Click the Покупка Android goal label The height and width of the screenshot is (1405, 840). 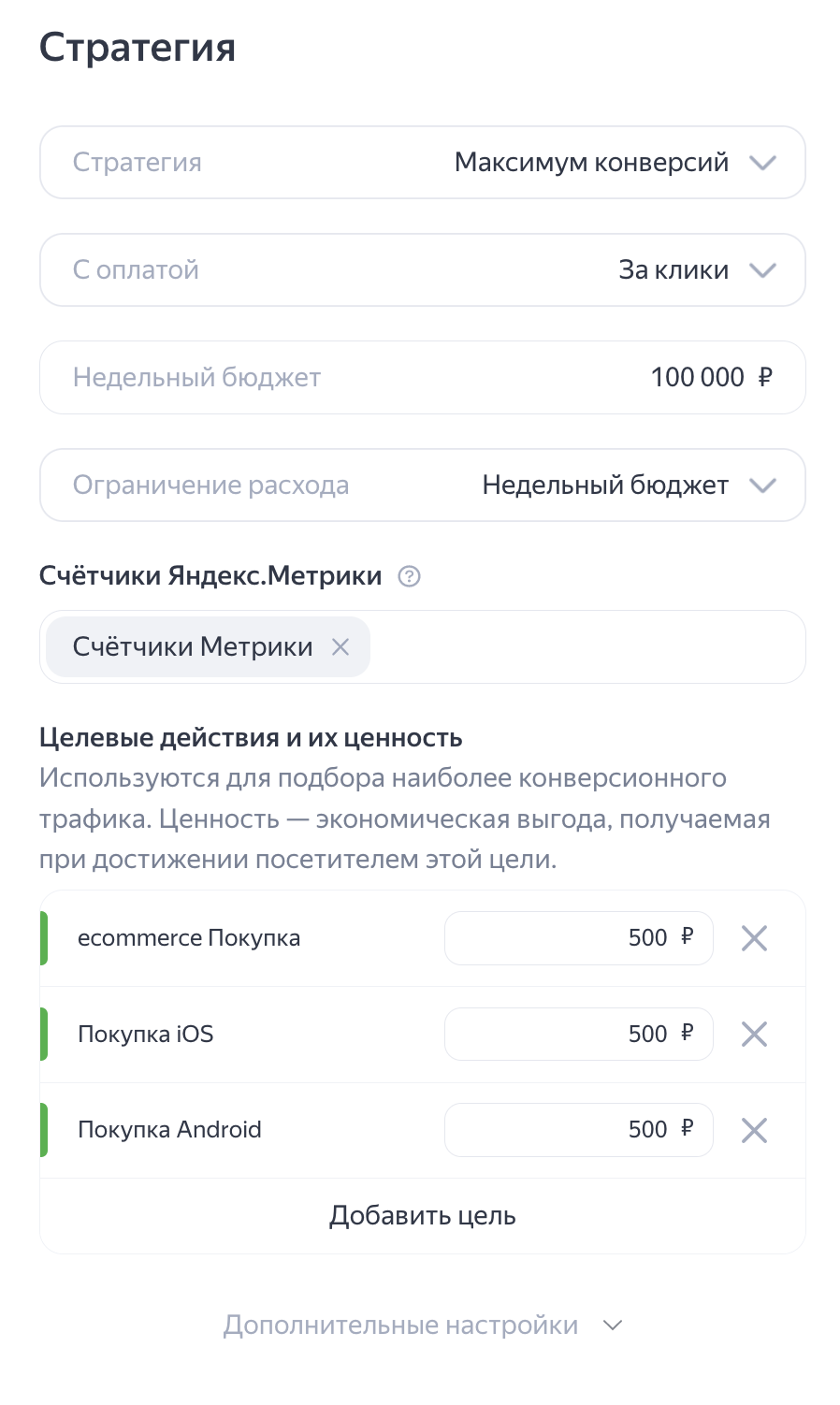pyautogui.click(x=169, y=1130)
